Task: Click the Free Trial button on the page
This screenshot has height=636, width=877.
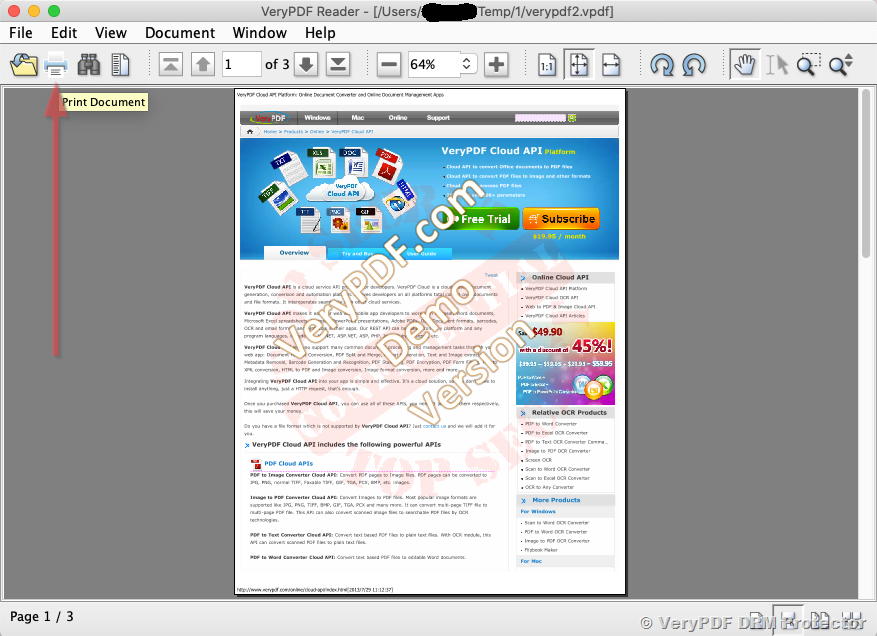Action: 482,219
